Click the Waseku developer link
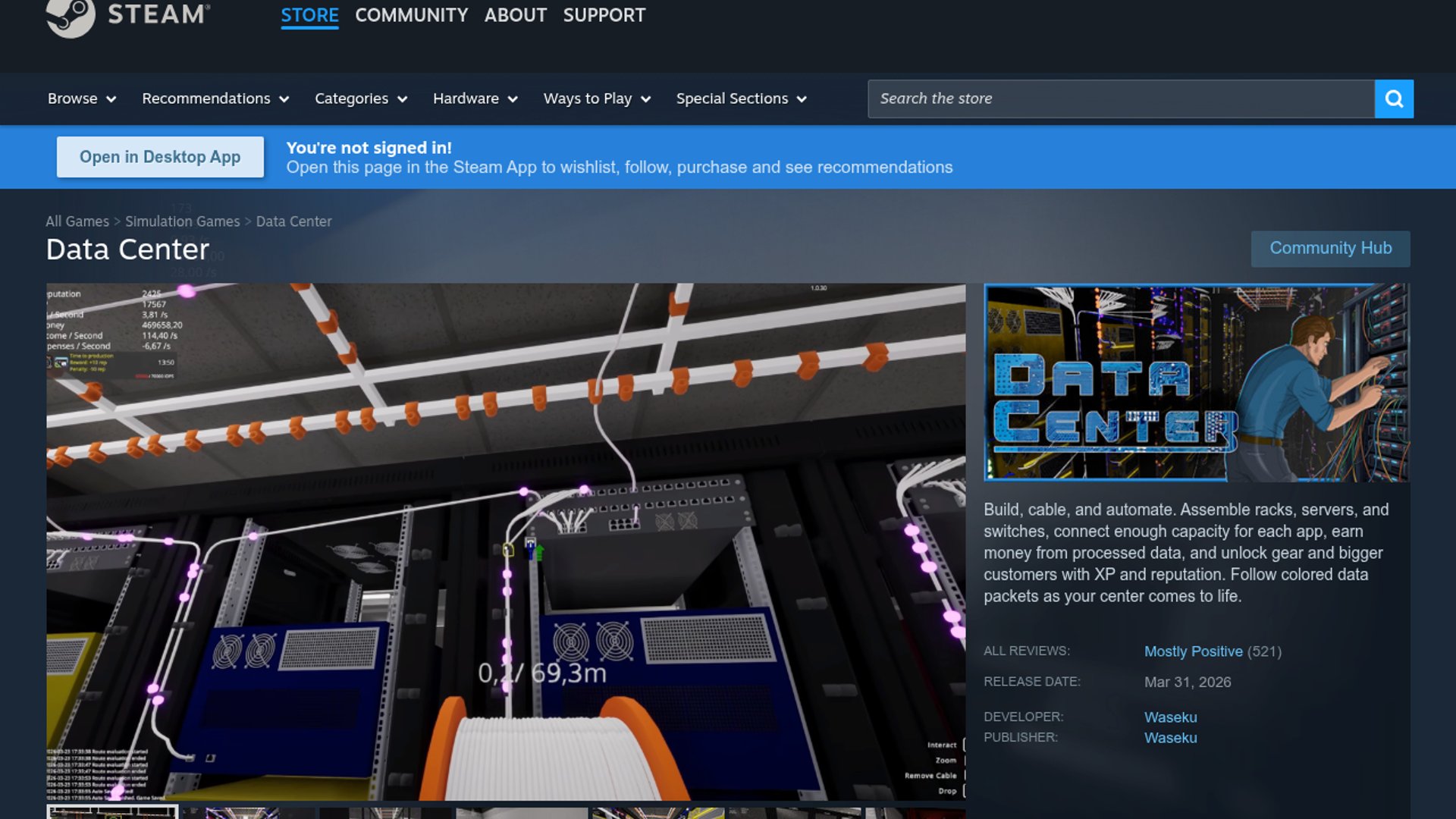This screenshot has width=1456, height=819. coord(1170,717)
